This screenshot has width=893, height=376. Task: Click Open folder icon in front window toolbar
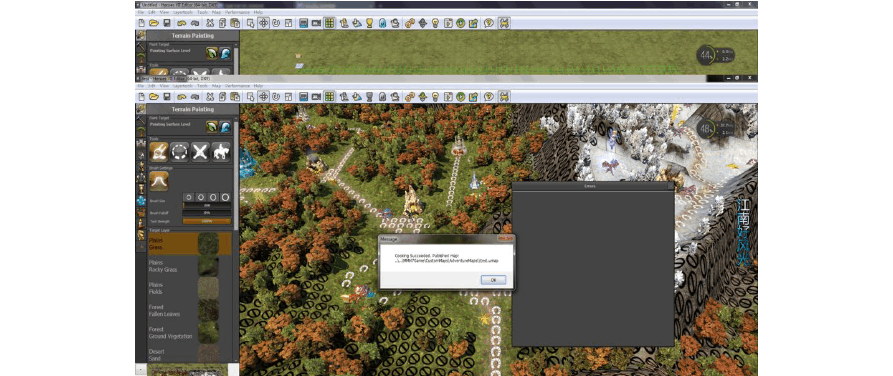(x=154, y=96)
